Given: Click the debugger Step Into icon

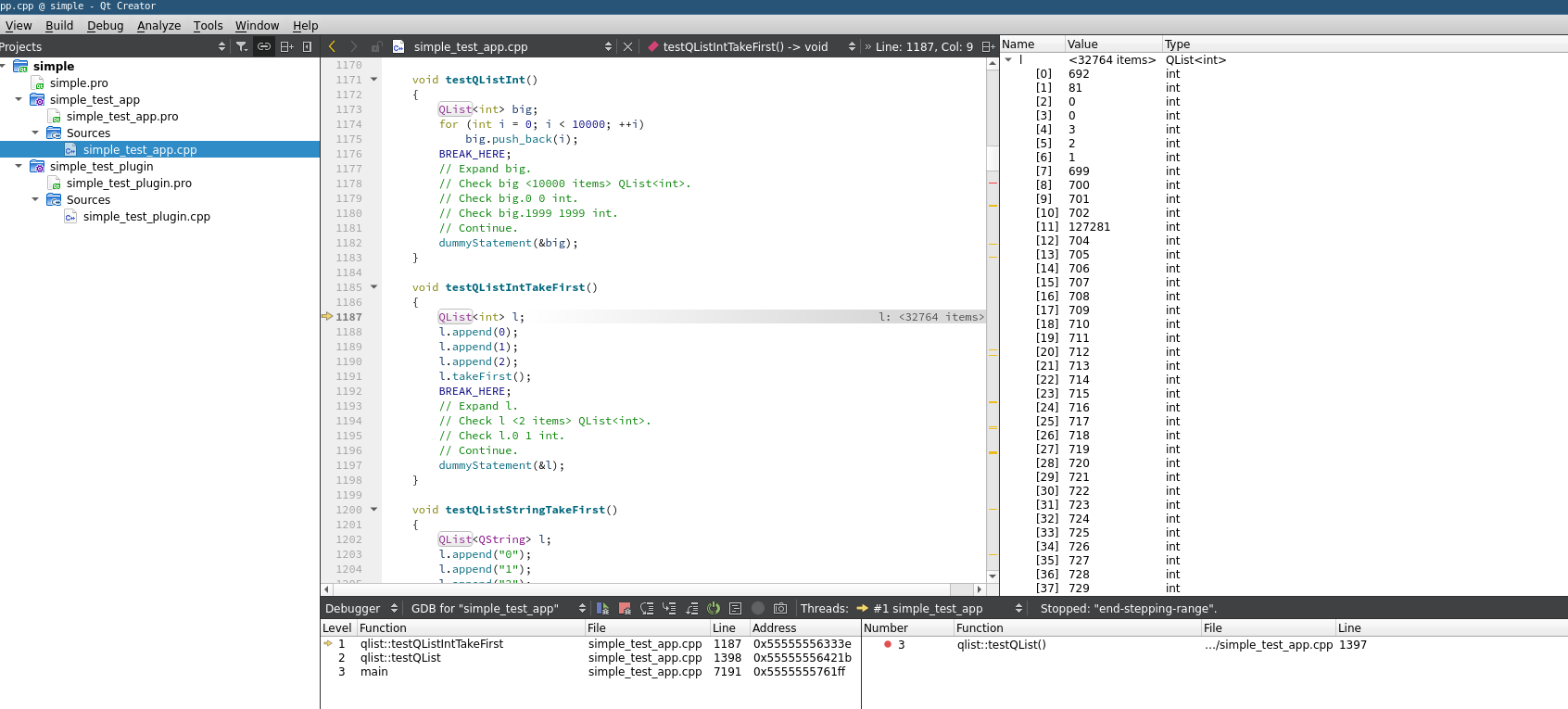Looking at the screenshot, I should point(669,609).
